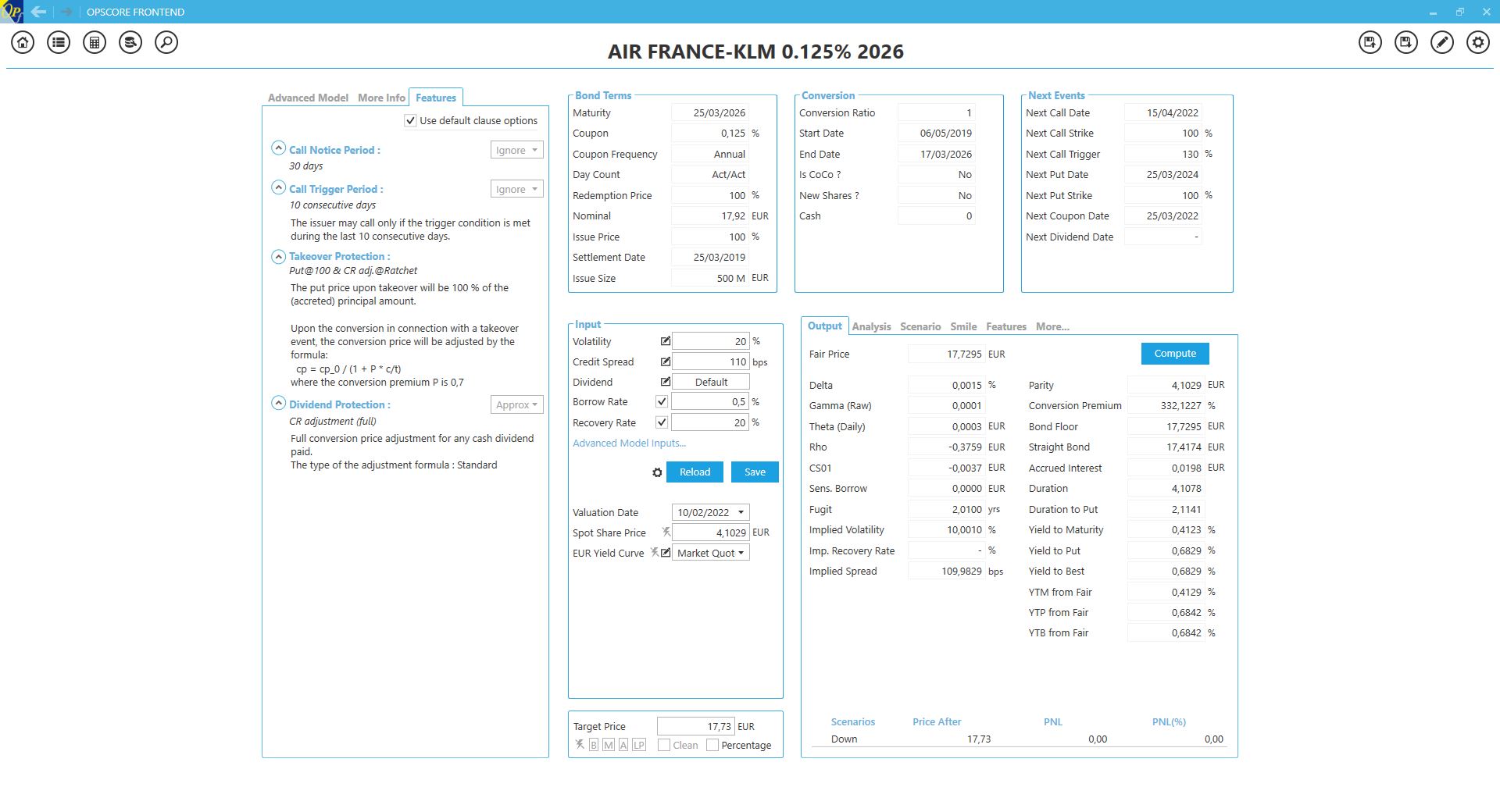Image resolution: width=1500 pixels, height=812 pixels.
Task: Open the settings gear in top toolbar
Action: pos(1478,42)
